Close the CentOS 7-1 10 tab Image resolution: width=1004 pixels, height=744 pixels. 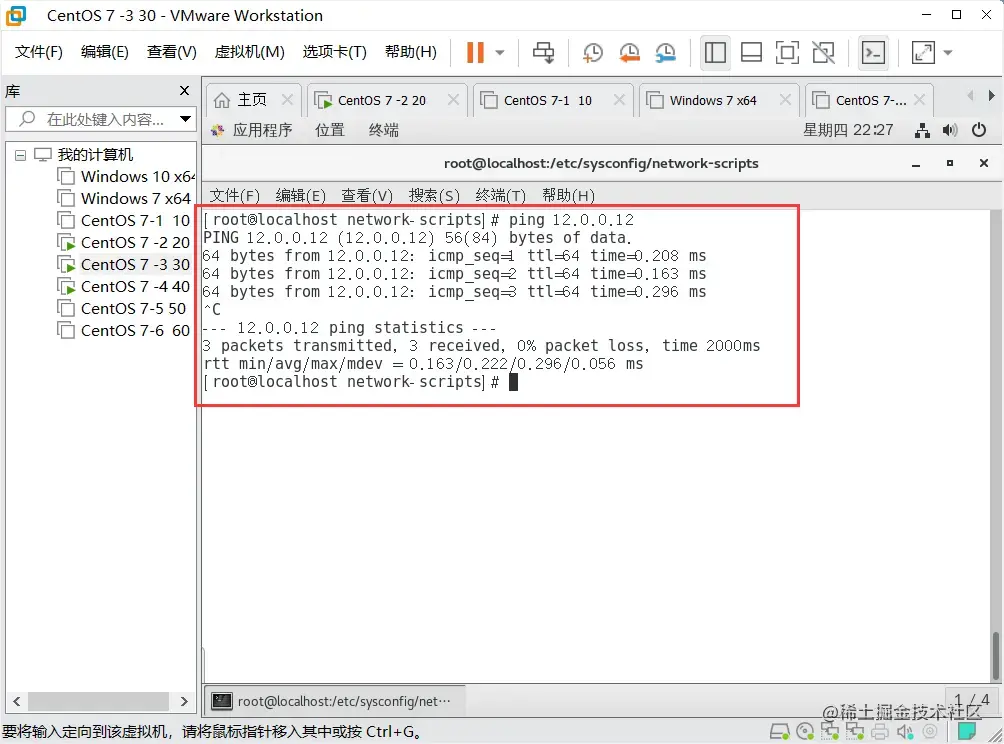coord(619,100)
